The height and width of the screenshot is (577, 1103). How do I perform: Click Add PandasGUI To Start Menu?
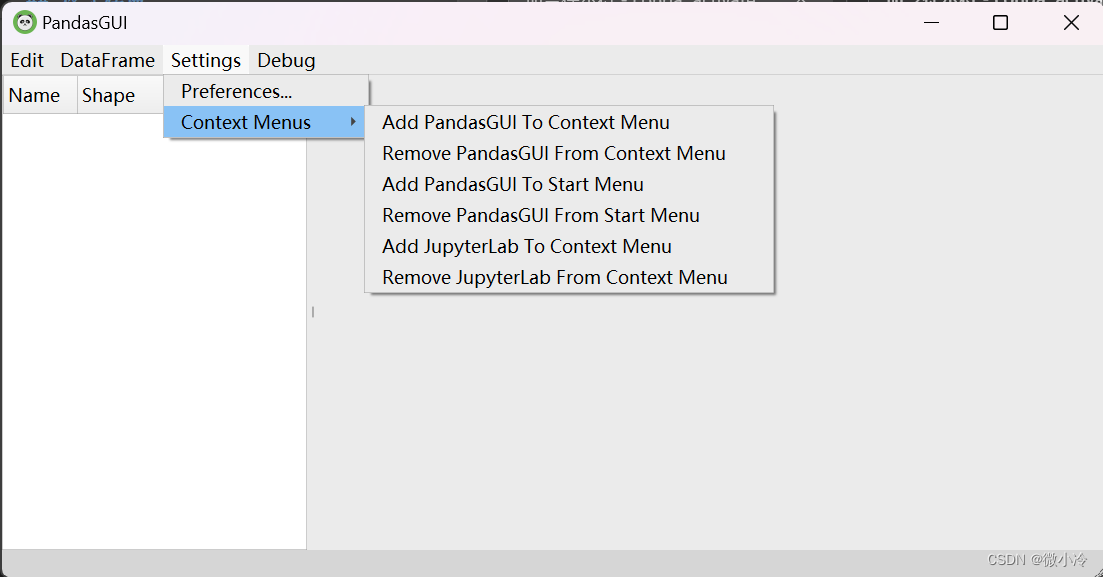click(x=513, y=184)
